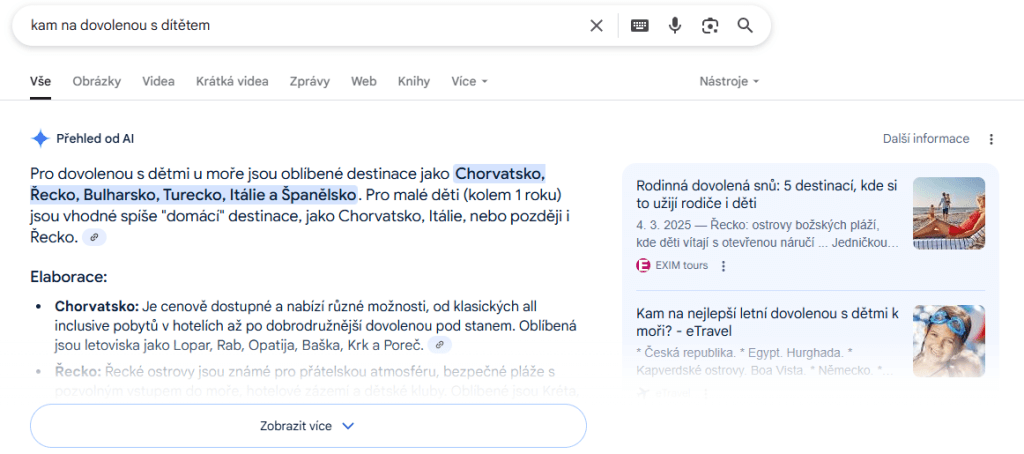Screen dimensions: 1024x454
Task: Start voice search with microphone icon
Action: (x=675, y=25)
